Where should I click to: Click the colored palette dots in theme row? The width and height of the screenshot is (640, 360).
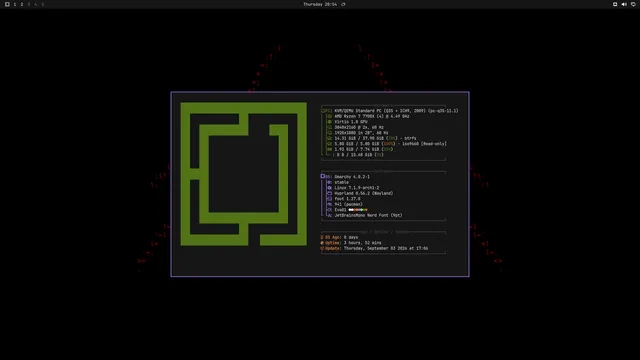358,210
